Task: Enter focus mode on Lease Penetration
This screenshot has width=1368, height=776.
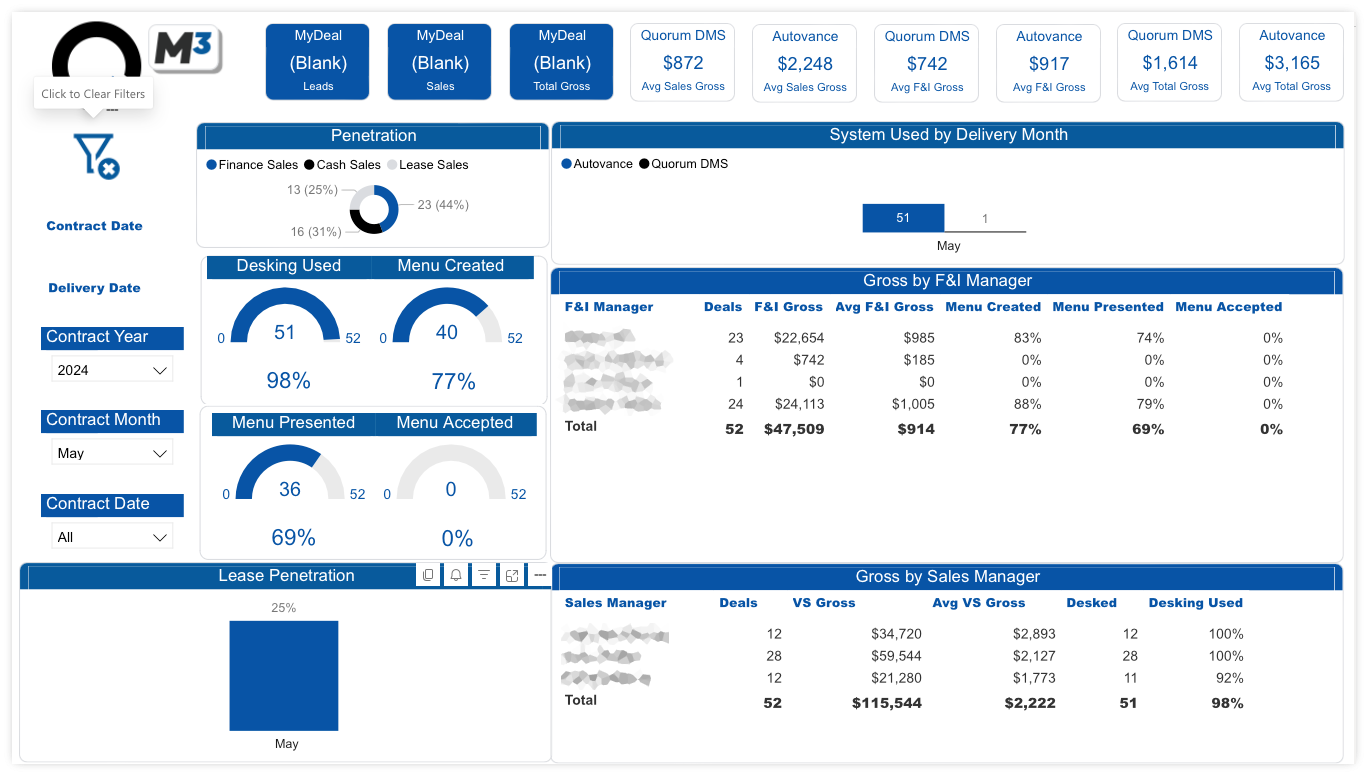Action: (x=512, y=575)
